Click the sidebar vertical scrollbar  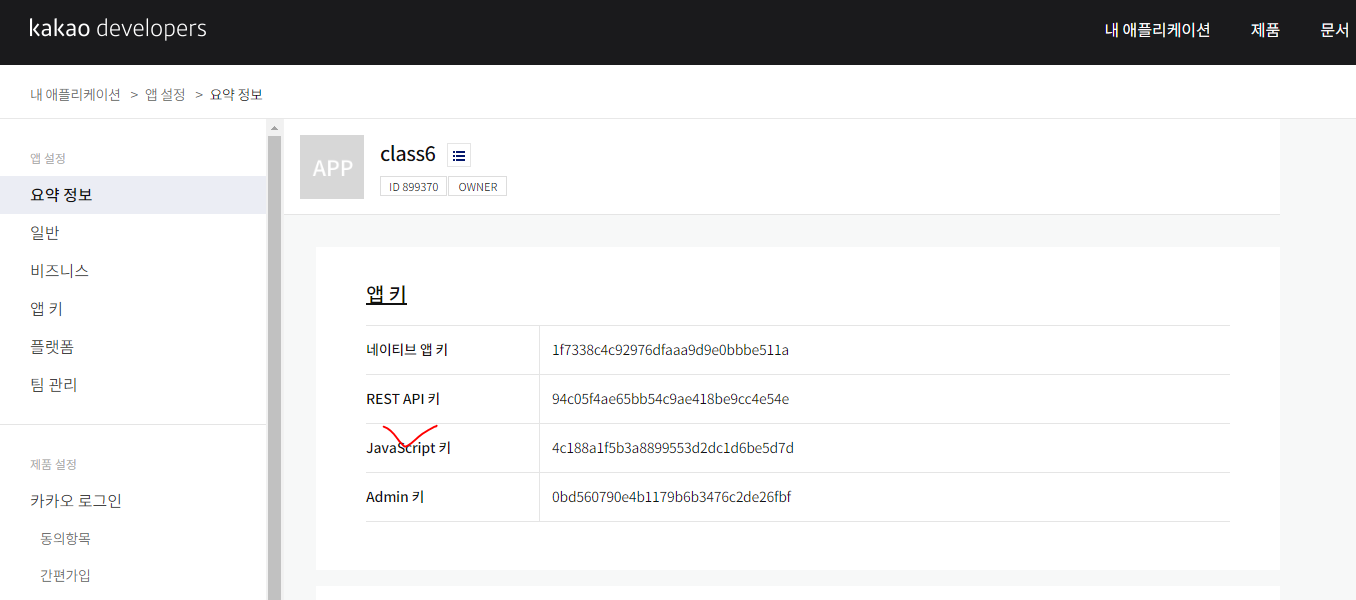coord(274,368)
